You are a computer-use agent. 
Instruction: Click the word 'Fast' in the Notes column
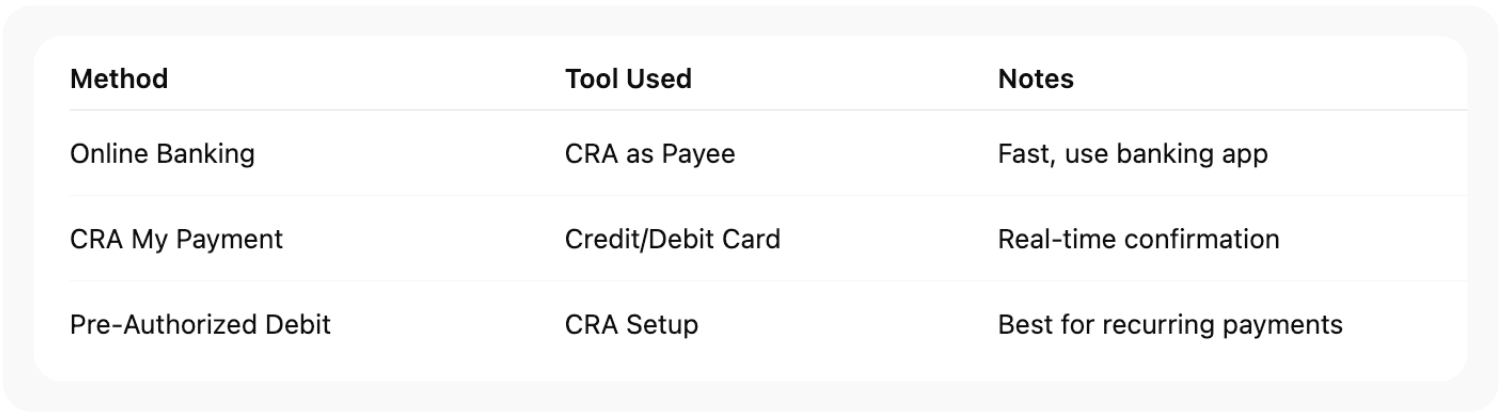tap(1020, 154)
